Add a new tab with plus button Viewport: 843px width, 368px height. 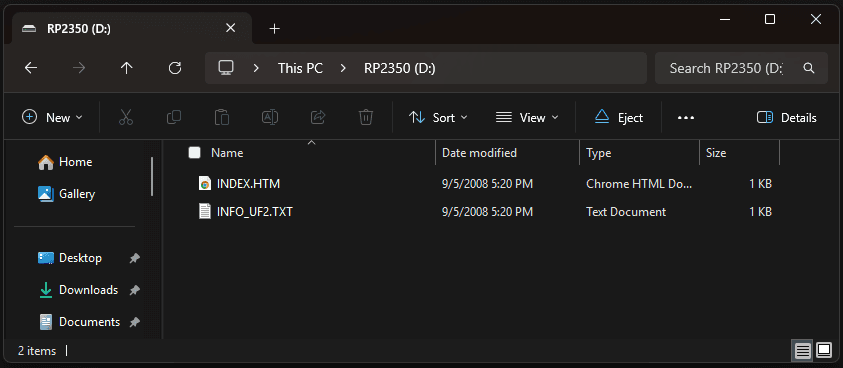point(275,29)
